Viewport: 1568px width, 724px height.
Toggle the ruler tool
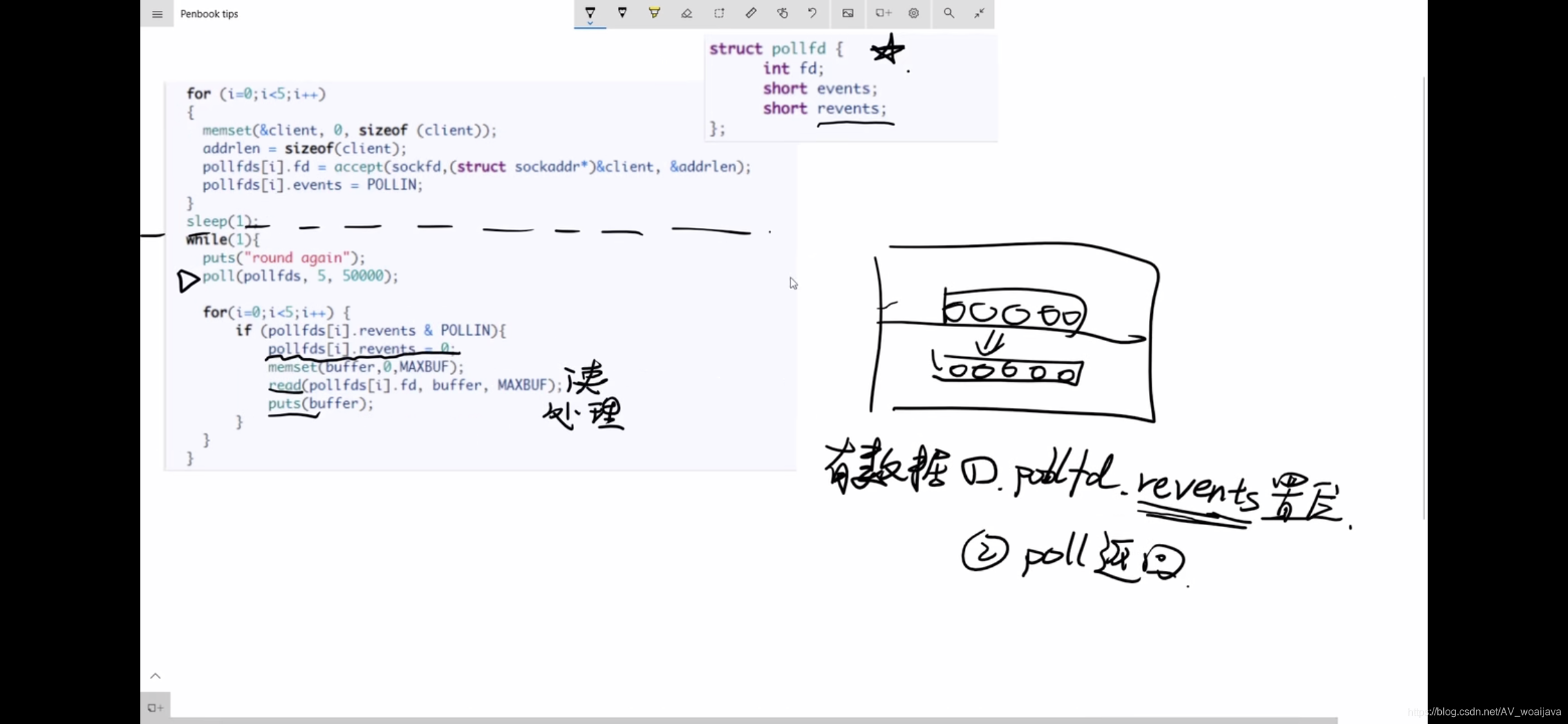click(751, 13)
